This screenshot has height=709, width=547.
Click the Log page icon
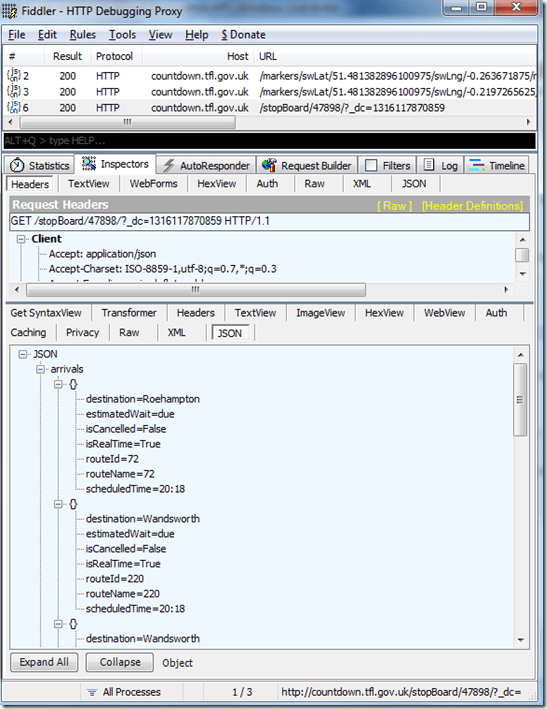429,165
